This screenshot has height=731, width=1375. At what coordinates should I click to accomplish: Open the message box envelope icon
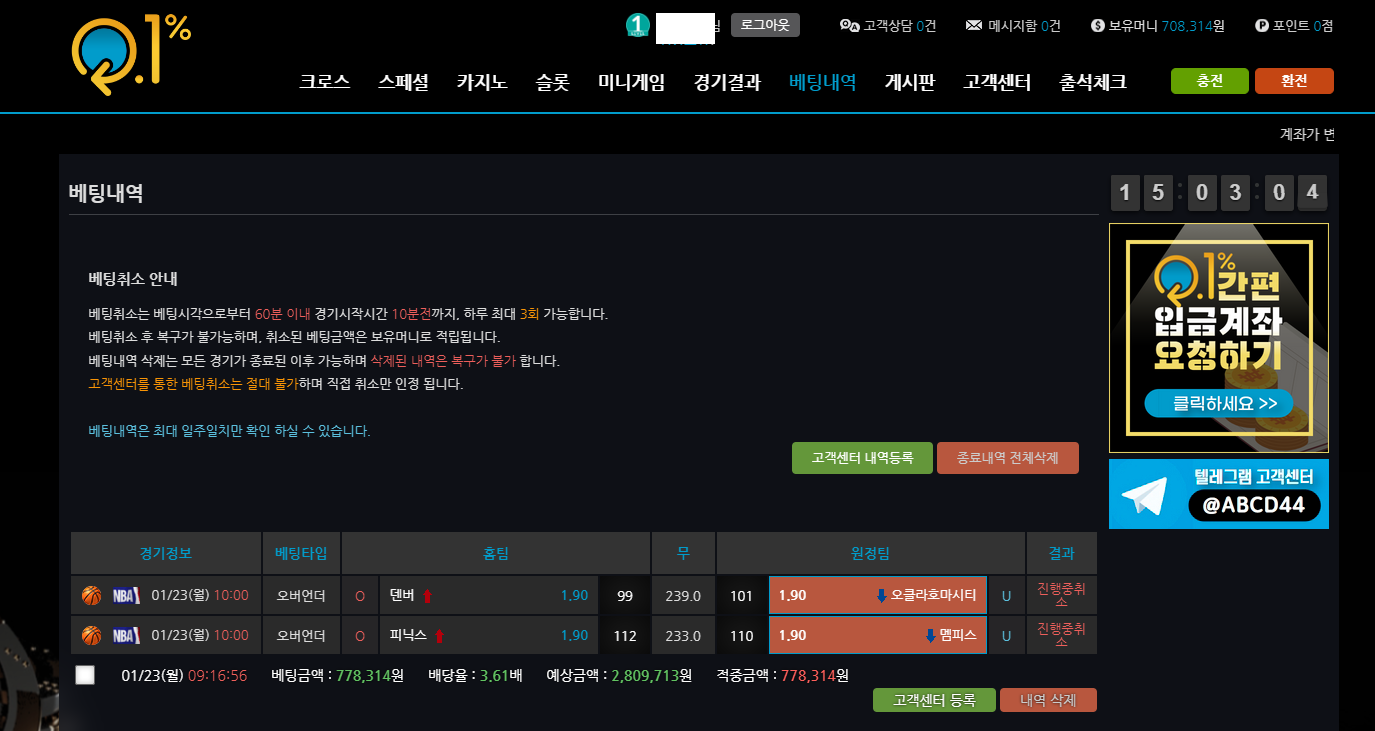pos(974,26)
